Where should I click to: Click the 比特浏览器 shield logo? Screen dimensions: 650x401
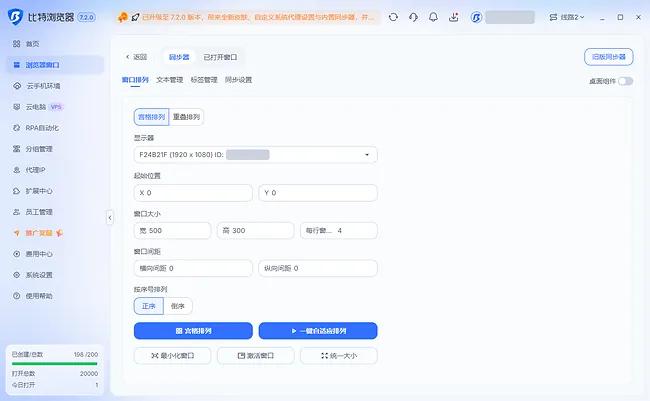point(15,17)
